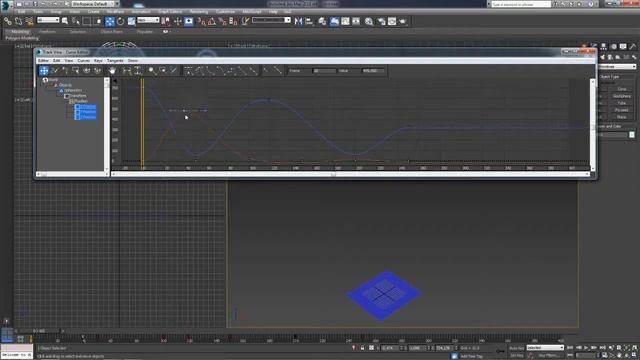Toggle the Auto Key button
Image resolution: width=640 pixels, height=360 pixels.
[516, 348]
